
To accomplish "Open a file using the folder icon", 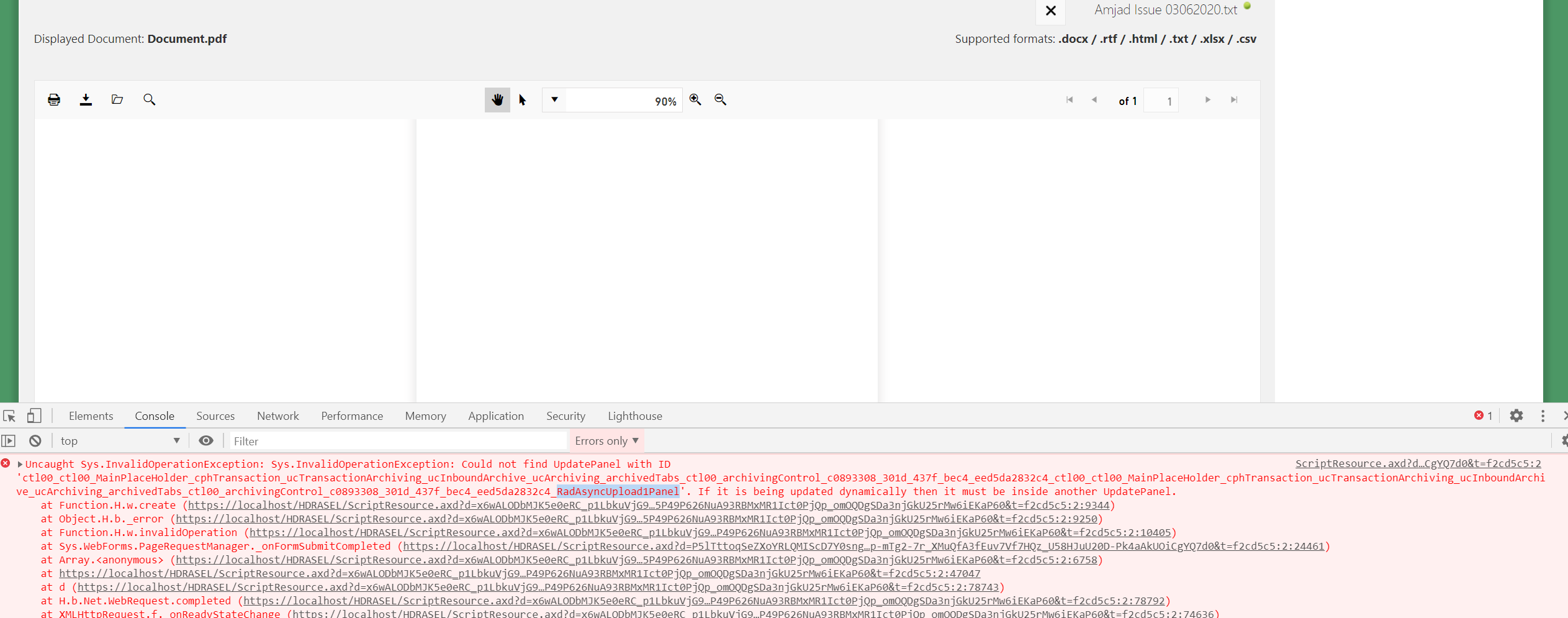I will click(117, 99).
